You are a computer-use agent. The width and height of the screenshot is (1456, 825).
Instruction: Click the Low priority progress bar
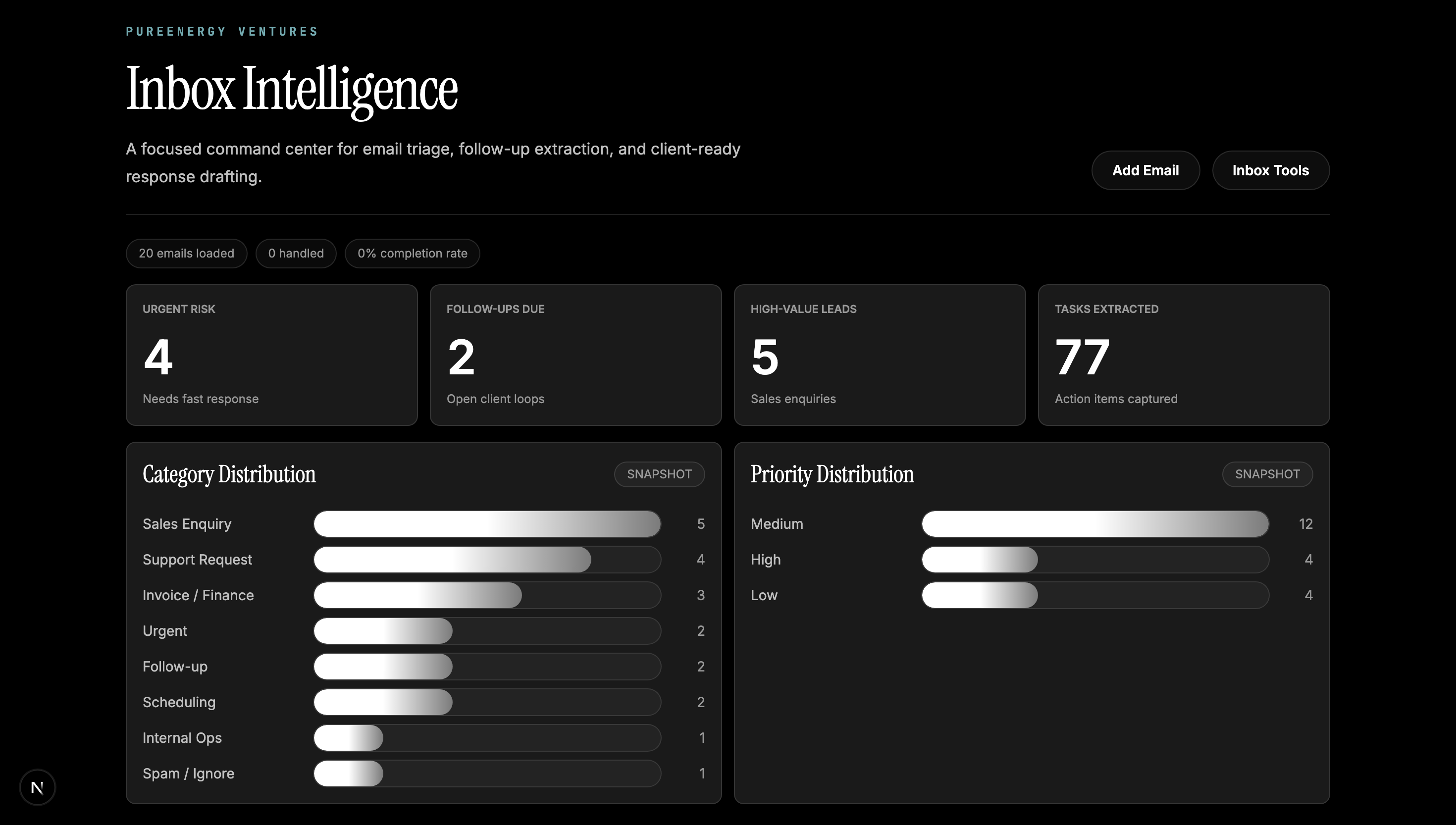click(1095, 596)
